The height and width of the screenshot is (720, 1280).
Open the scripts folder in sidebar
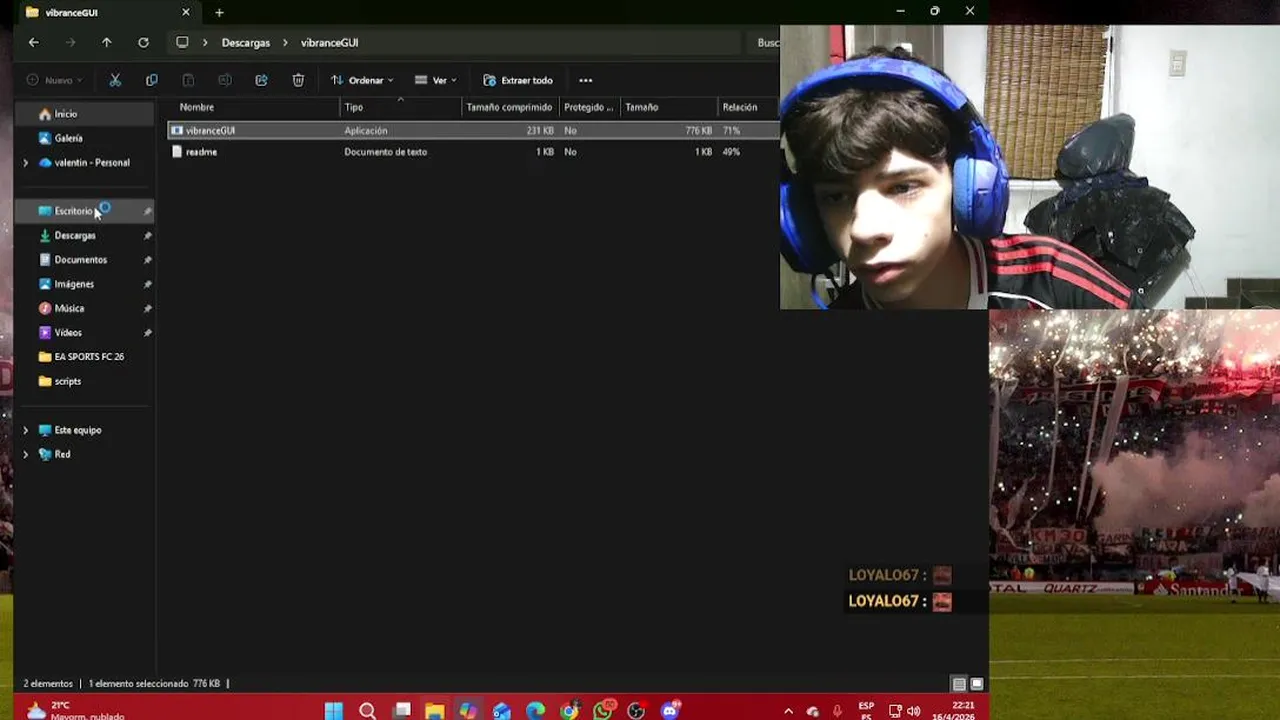[x=85, y=381]
